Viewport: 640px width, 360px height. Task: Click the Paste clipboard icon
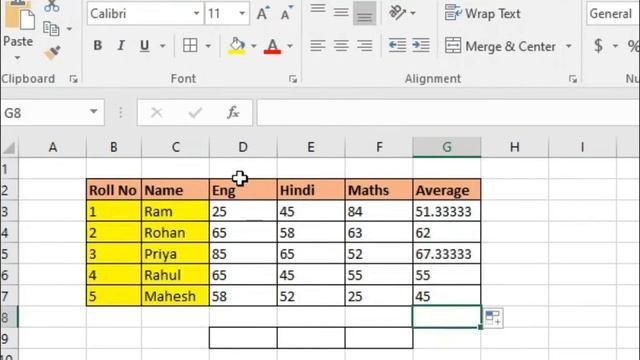click(19, 16)
